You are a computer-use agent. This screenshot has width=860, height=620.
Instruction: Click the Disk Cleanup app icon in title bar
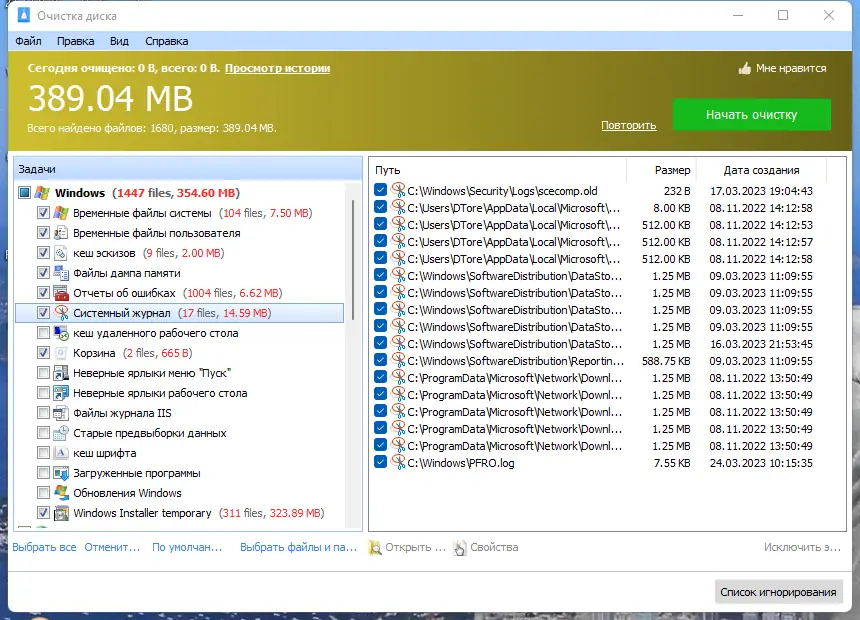pyautogui.click(x=24, y=15)
